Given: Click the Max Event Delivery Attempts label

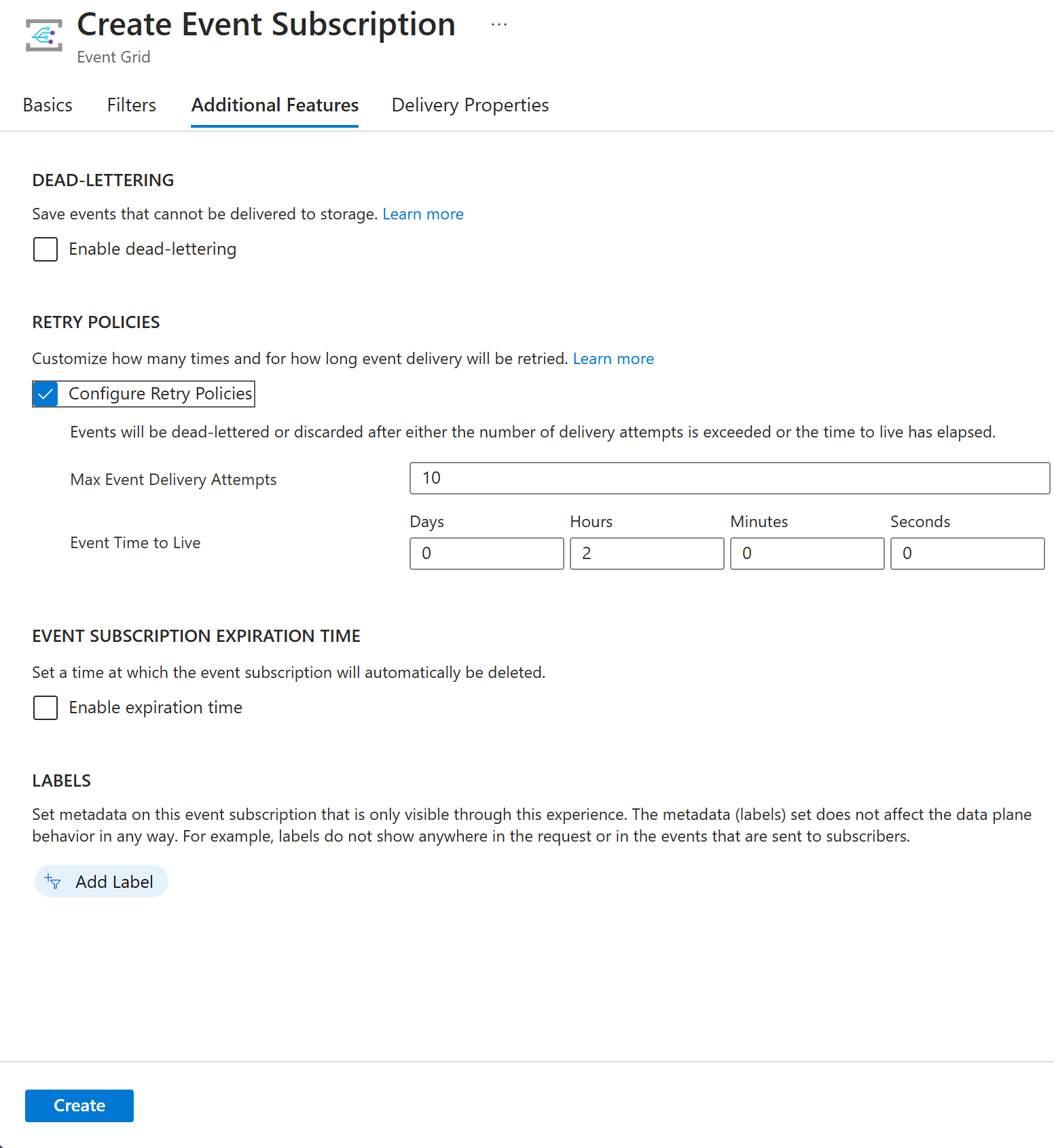Looking at the screenshot, I should pos(173,480).
